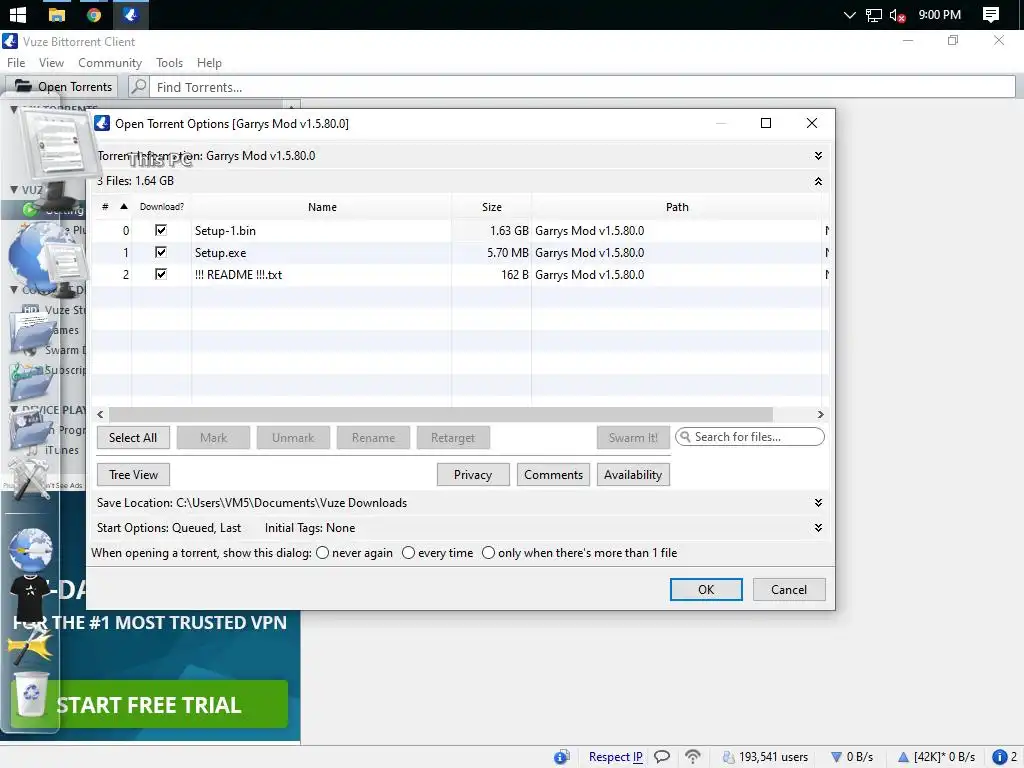Click the horizontal scrollbar in files list
The image size is (1024, 768).
click(441, 415)
